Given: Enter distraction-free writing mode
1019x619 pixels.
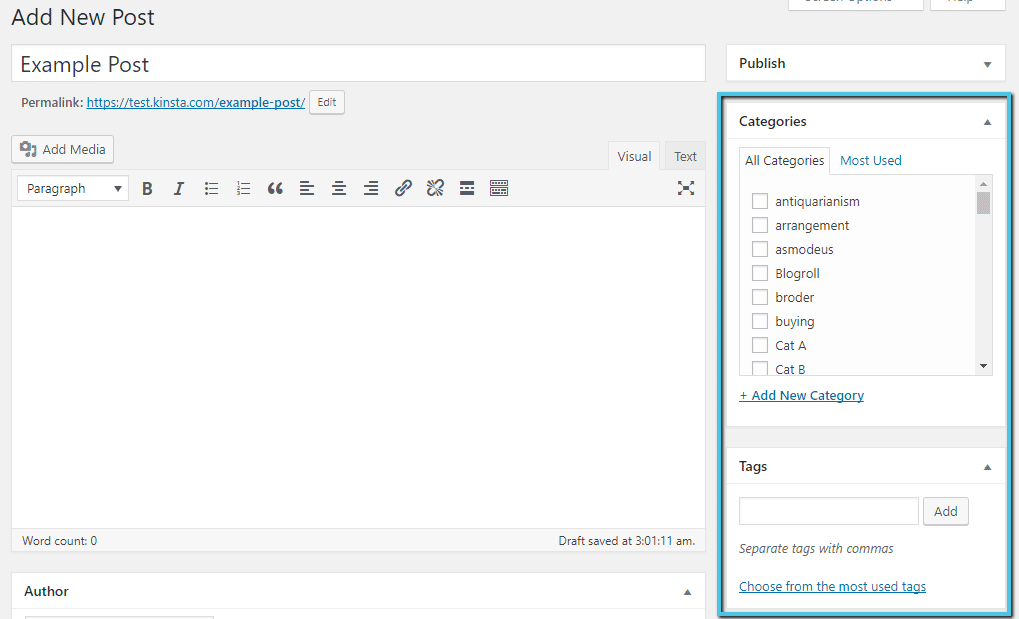Looking at the screenshot, I should tap(686, 188).
